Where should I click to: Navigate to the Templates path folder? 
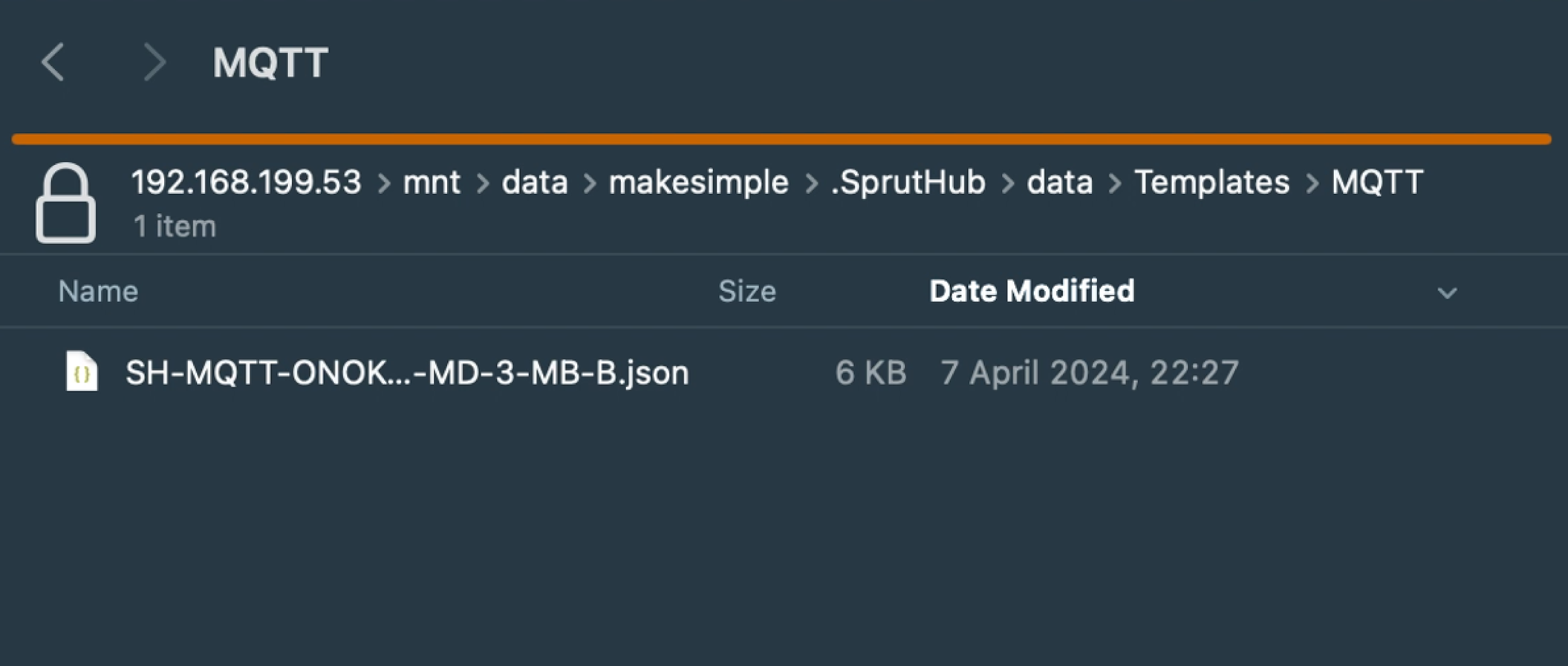coord(1211,183)
